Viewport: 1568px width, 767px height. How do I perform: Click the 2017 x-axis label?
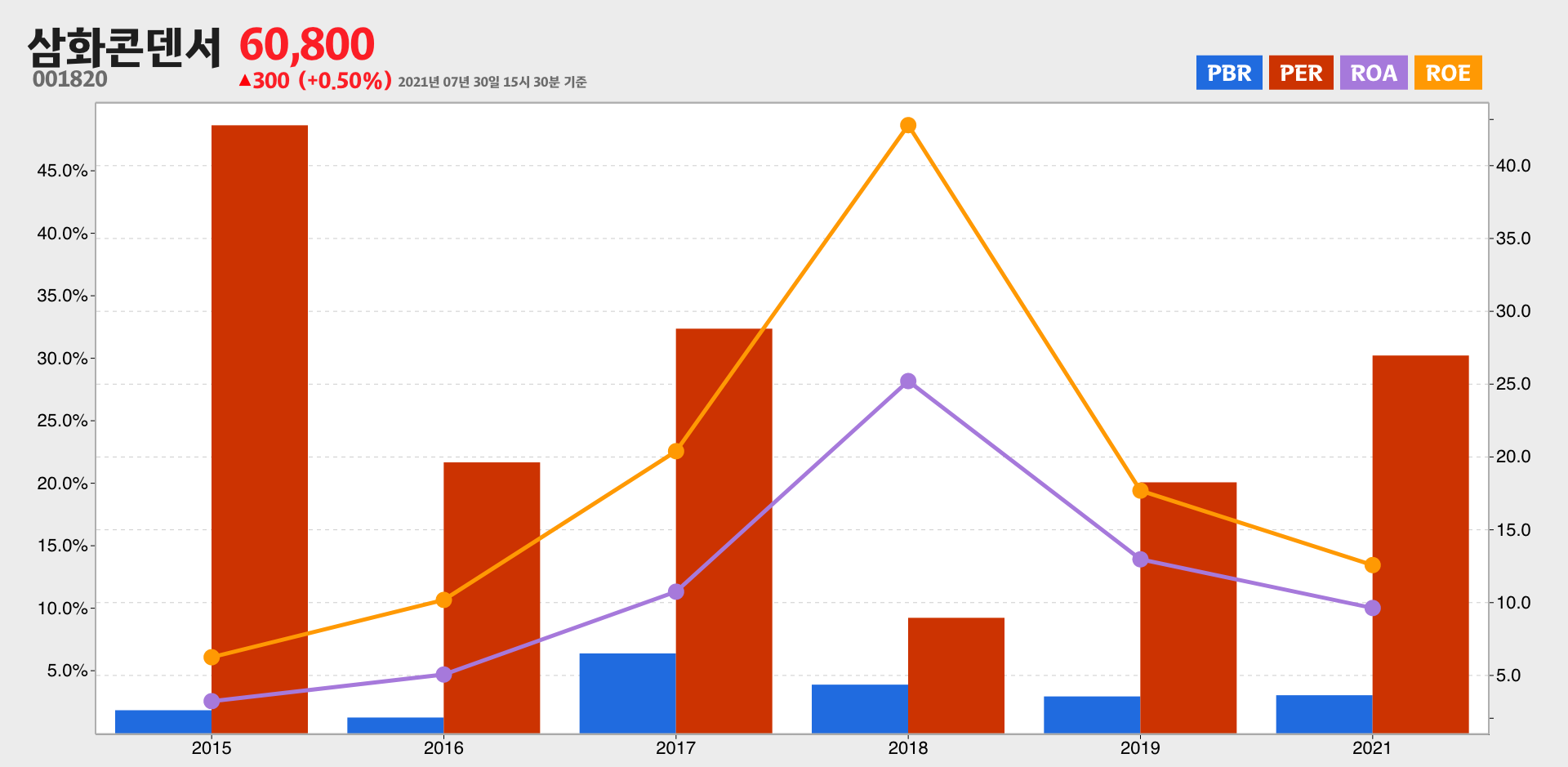coord(676,748)
